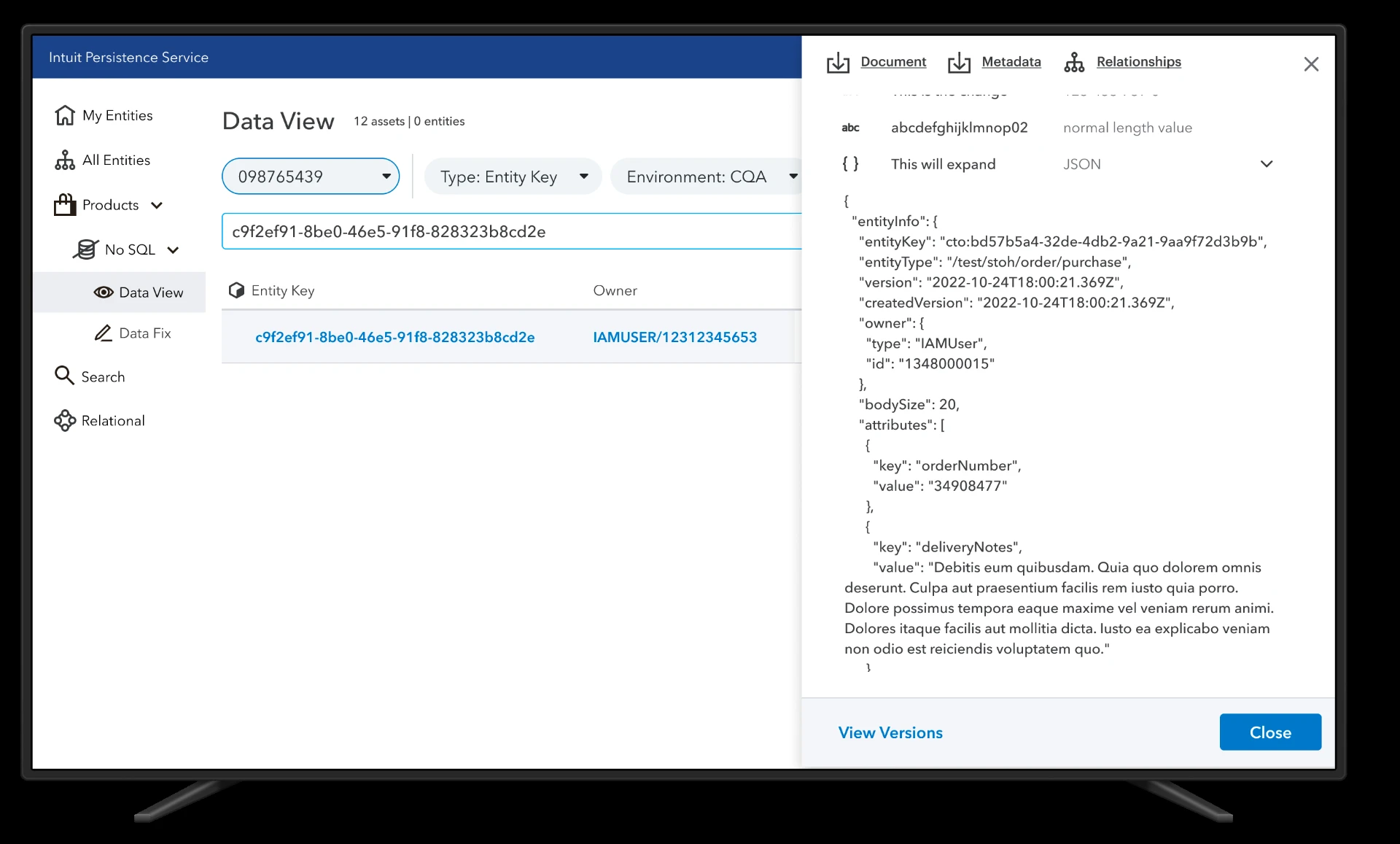Open the Relationships link
Image resolution: width=1400 pixels, height=844 pixels.
1138,62
